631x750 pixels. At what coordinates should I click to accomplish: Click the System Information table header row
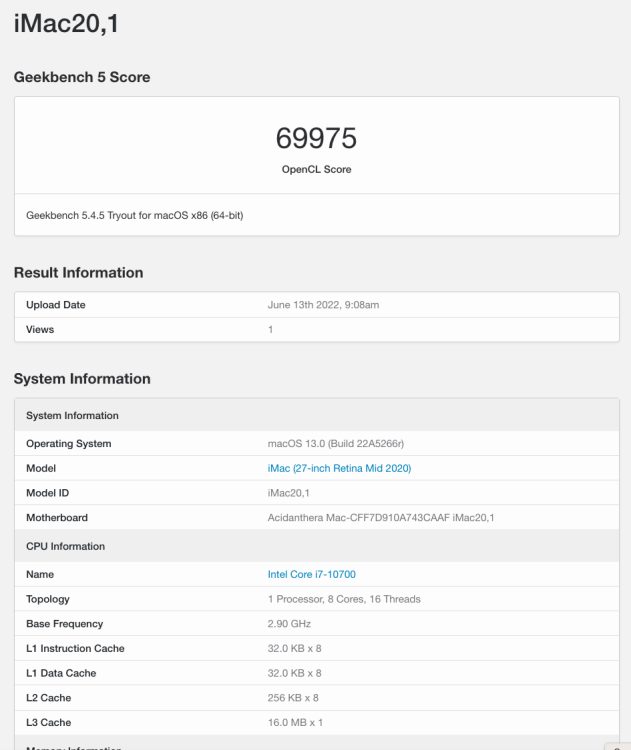(317, 415)
